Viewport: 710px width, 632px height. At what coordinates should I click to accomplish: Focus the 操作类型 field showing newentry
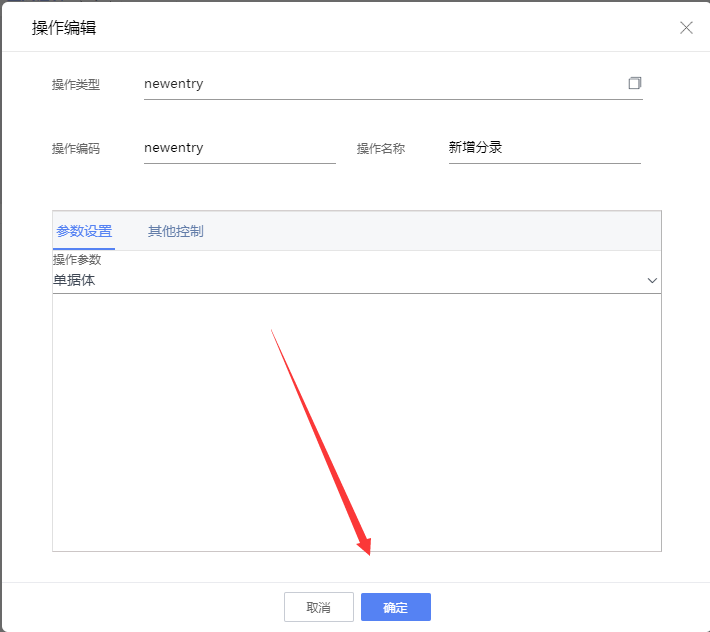(393, 84)
